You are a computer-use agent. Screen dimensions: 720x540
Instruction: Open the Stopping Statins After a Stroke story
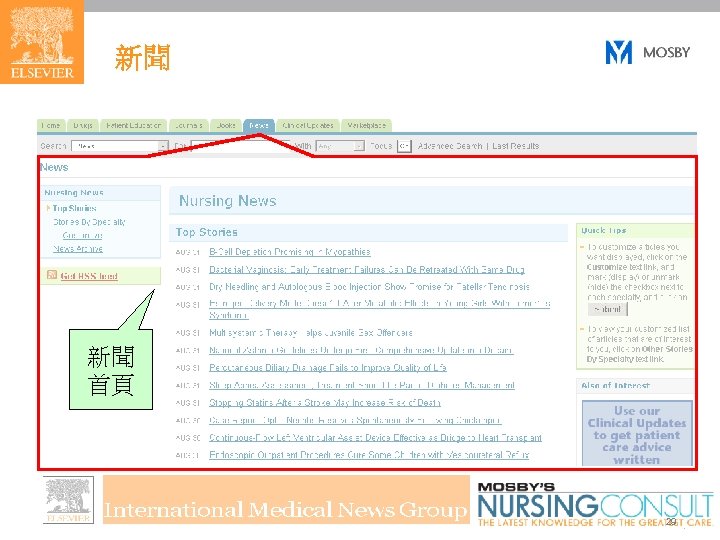point(325,403)
